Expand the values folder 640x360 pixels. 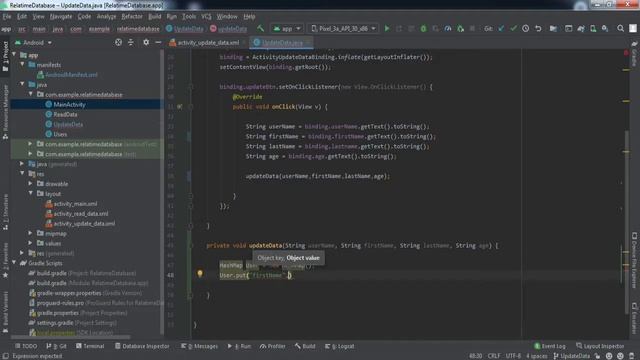(30, 243)
